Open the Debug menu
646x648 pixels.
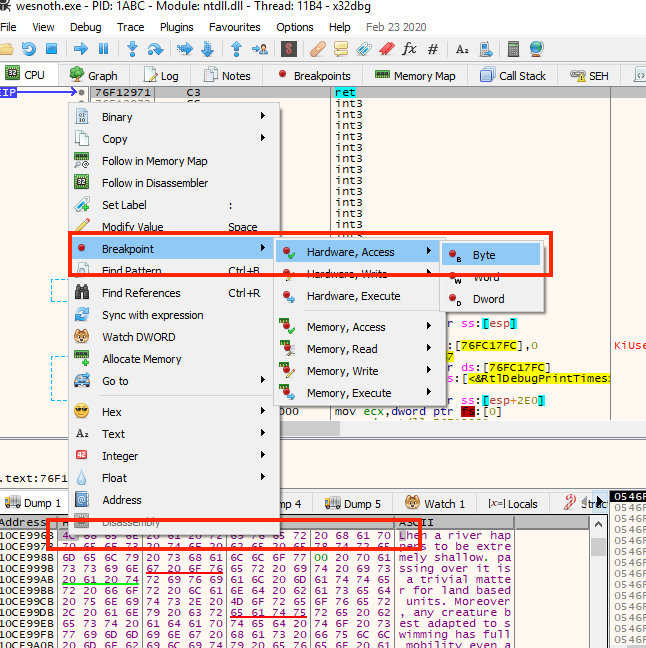coord(86,27)
